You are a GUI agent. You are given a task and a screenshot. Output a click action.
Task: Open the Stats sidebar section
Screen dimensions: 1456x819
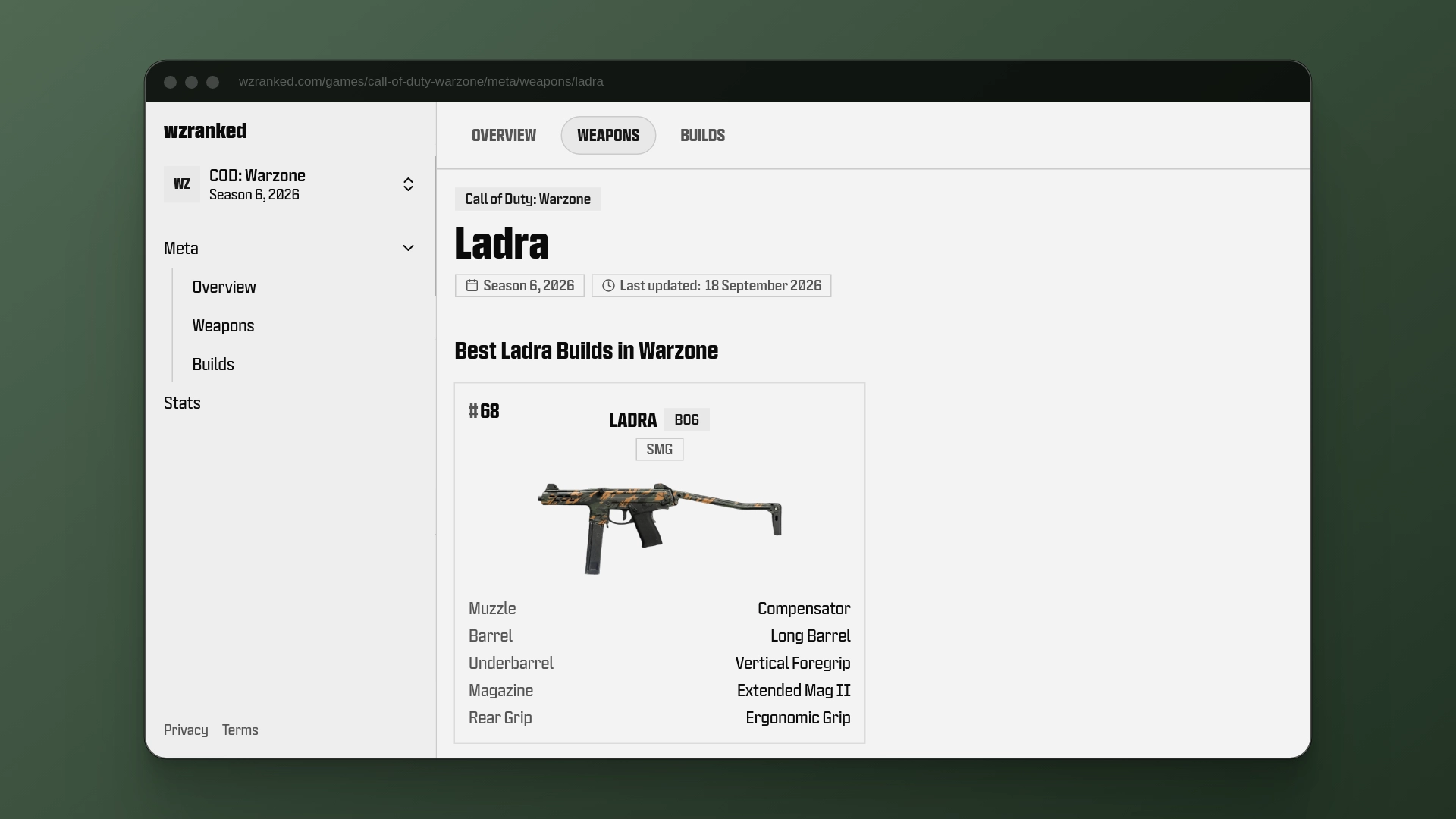pos(182,403)
